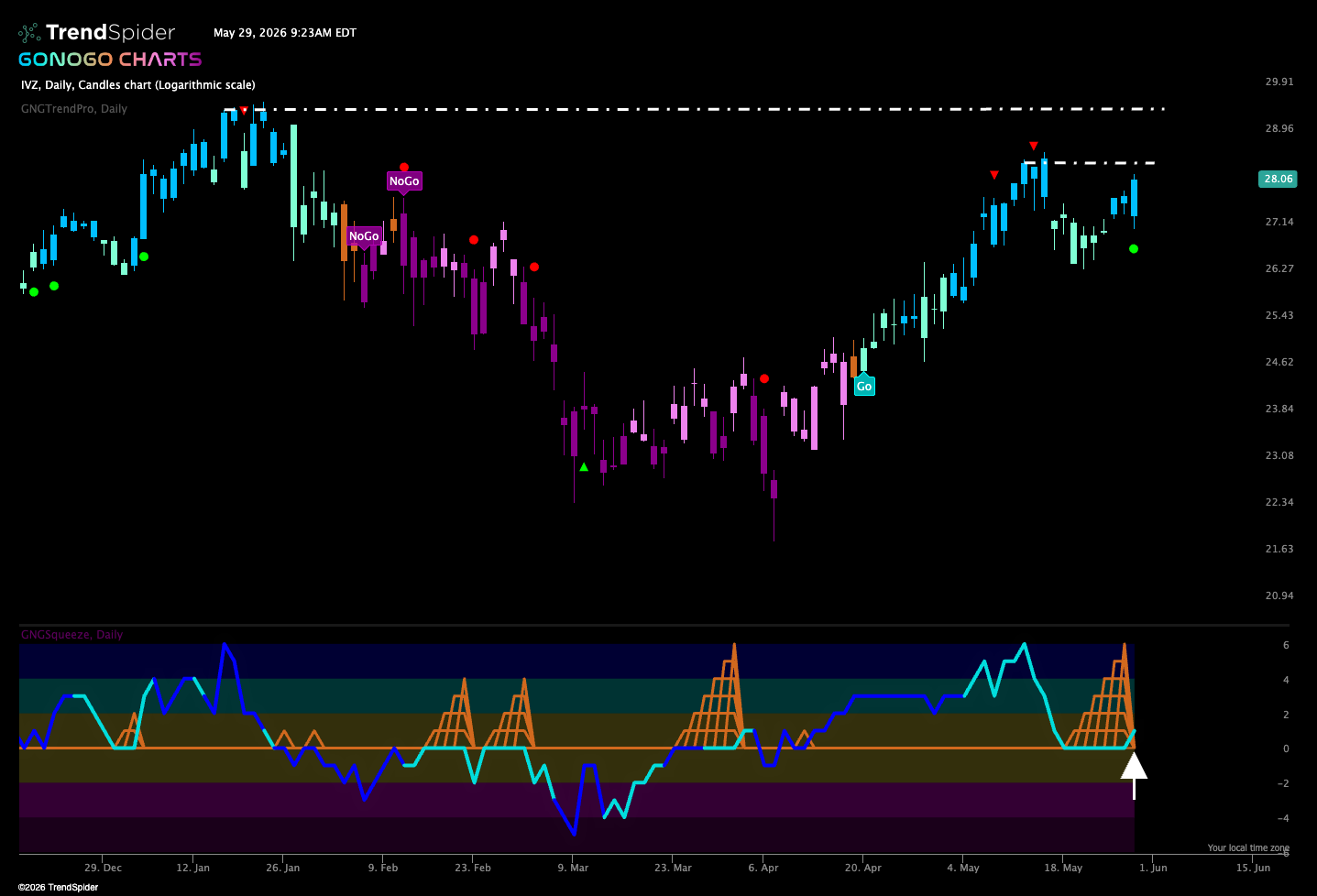Image resolution: width=1317 pixels, height=896 pixels.
Task: Click the 21.63 price axis value
Action: pos(1279,549)
